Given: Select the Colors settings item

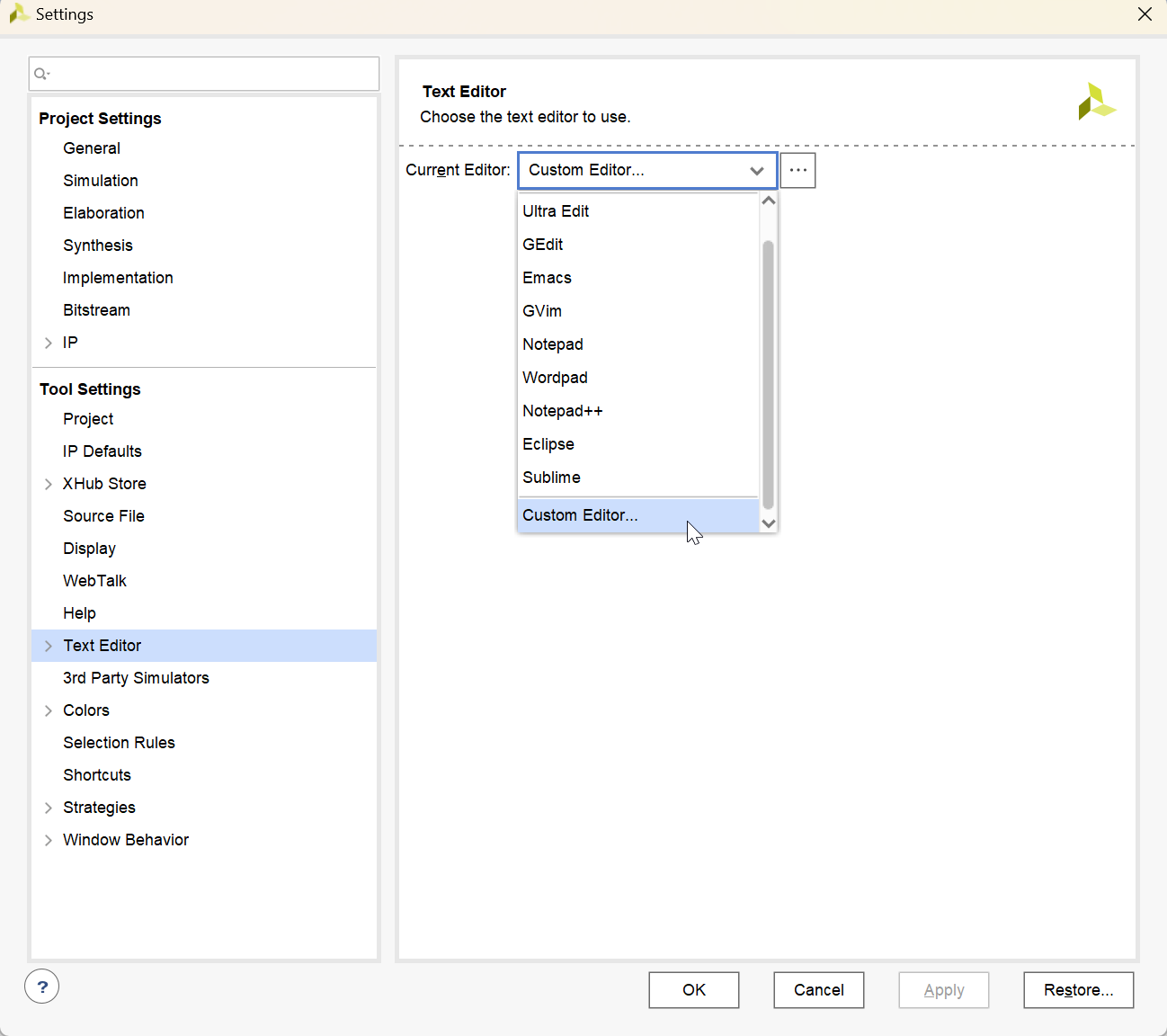Looking at the screenshot, I should pos(86,710).
